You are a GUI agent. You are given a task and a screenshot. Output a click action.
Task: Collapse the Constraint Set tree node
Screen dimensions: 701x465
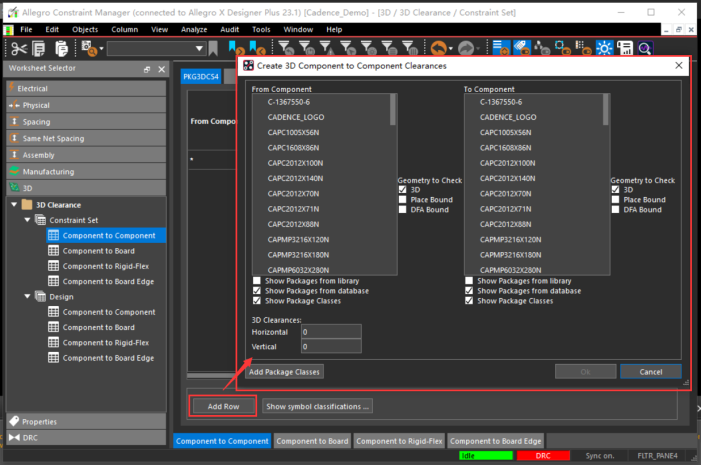pos(27,220)
